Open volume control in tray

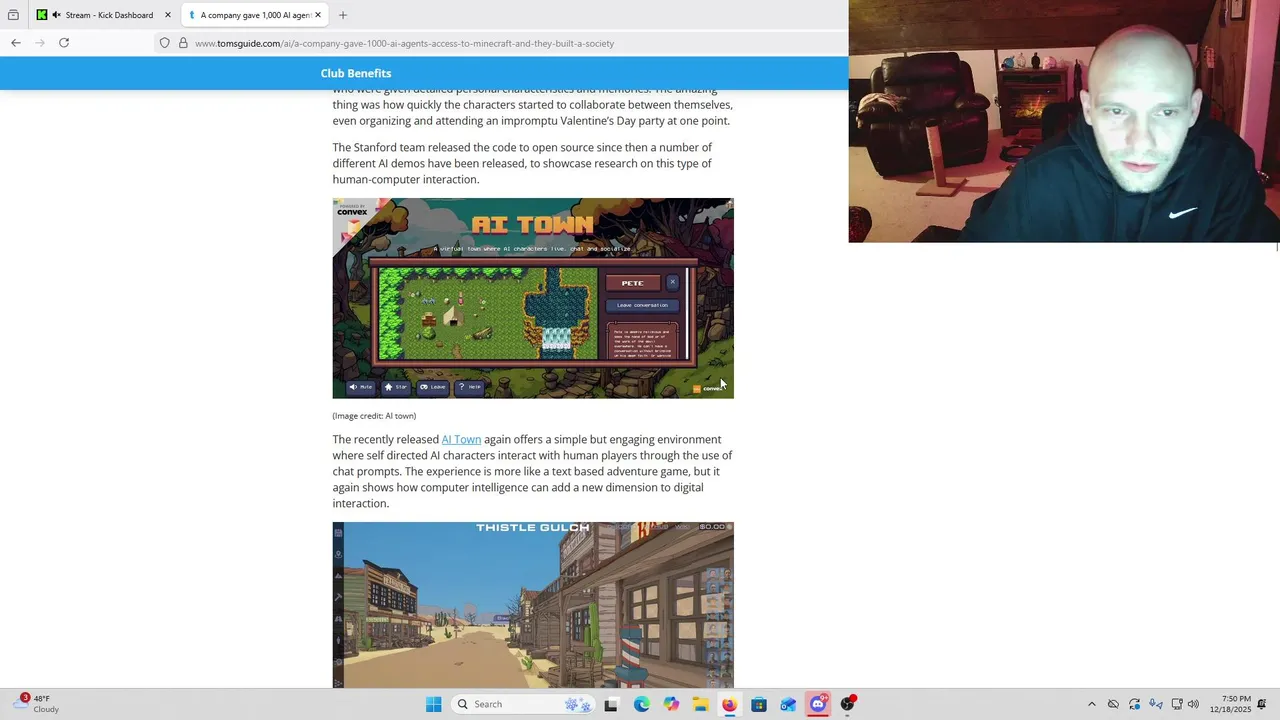1193,704
